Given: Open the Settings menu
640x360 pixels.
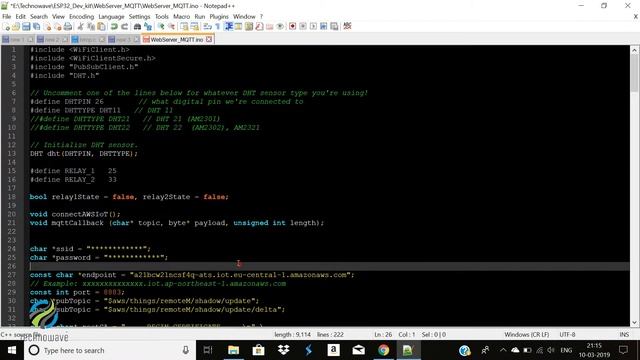Looking at the screenshot, I should point(139,16).
